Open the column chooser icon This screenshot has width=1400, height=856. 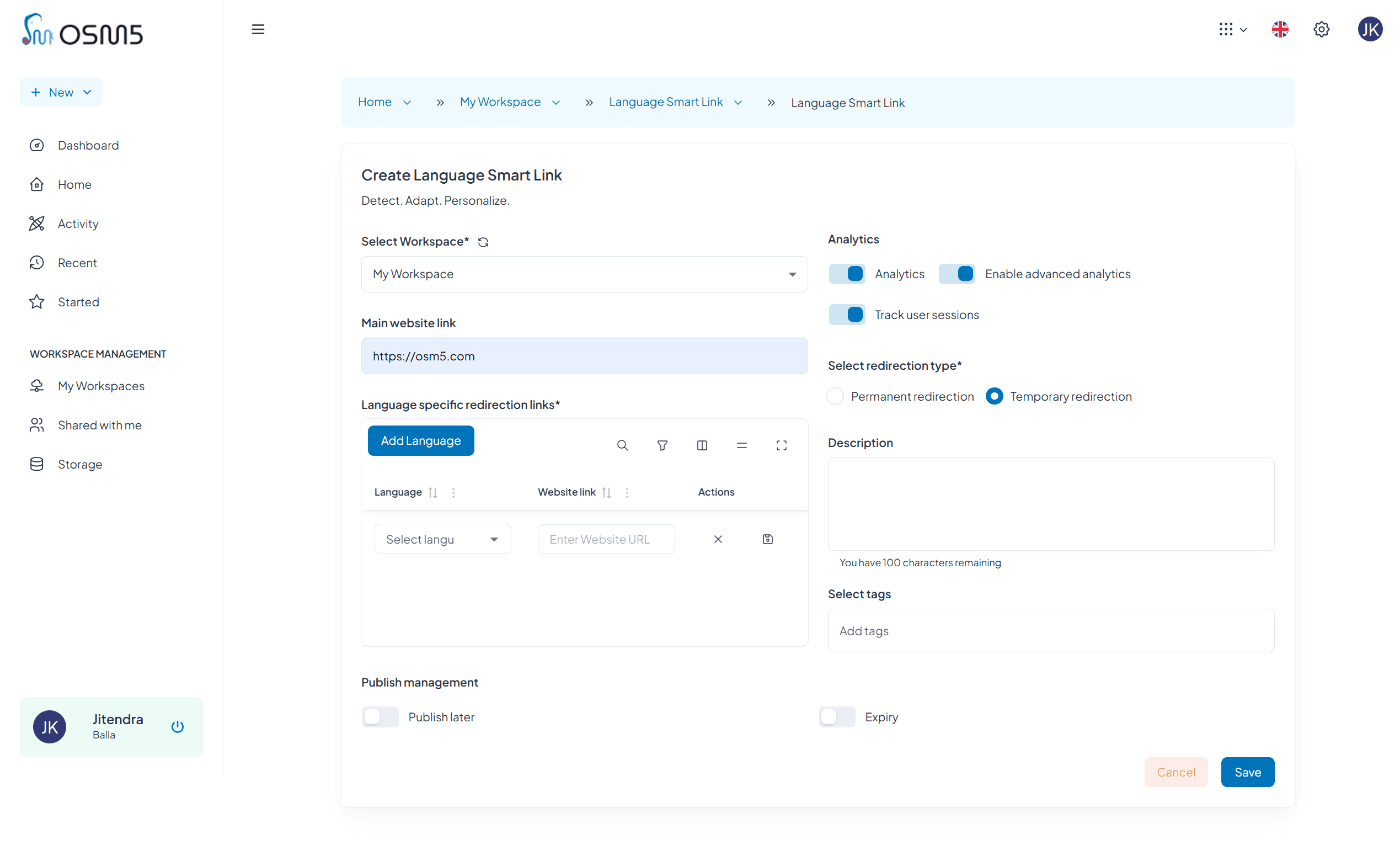coord(702,445)
